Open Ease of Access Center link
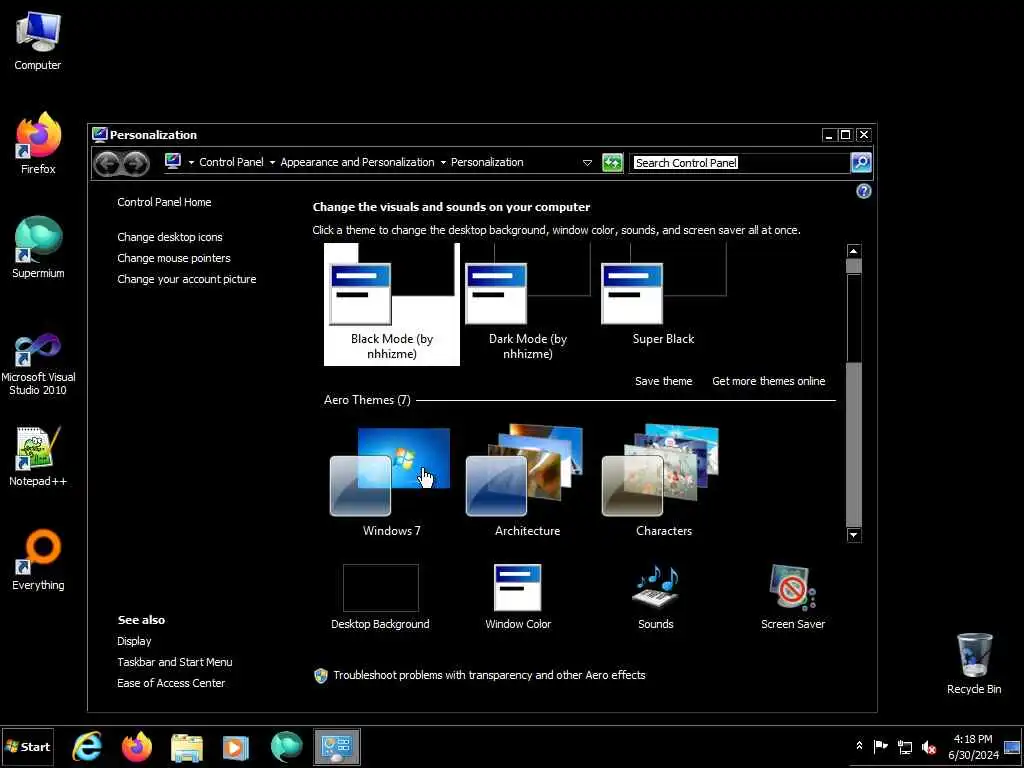The image size is (1024, 768). coord(171,683)
